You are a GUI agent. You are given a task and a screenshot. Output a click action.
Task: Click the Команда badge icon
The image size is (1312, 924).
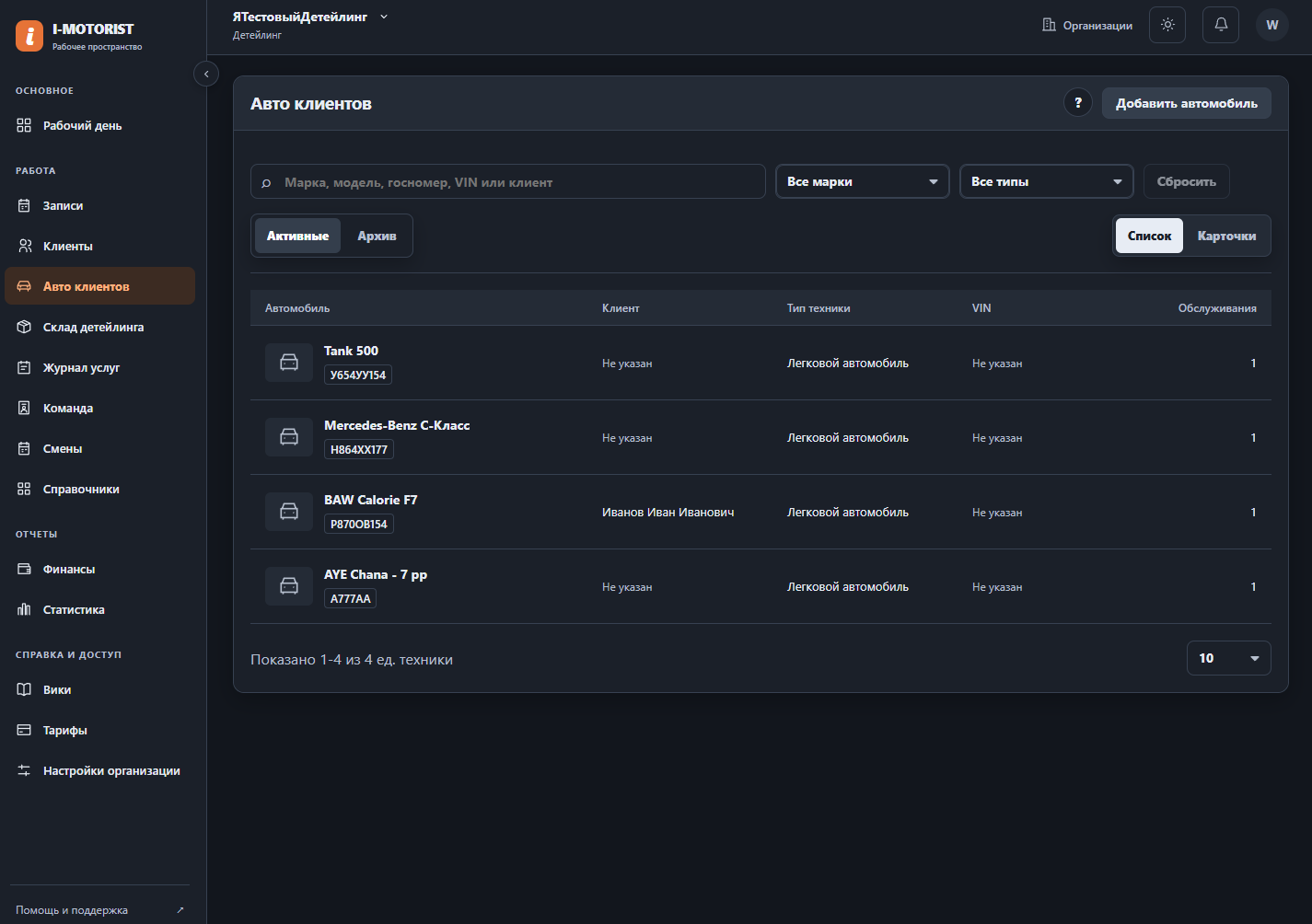pos(24,408)
